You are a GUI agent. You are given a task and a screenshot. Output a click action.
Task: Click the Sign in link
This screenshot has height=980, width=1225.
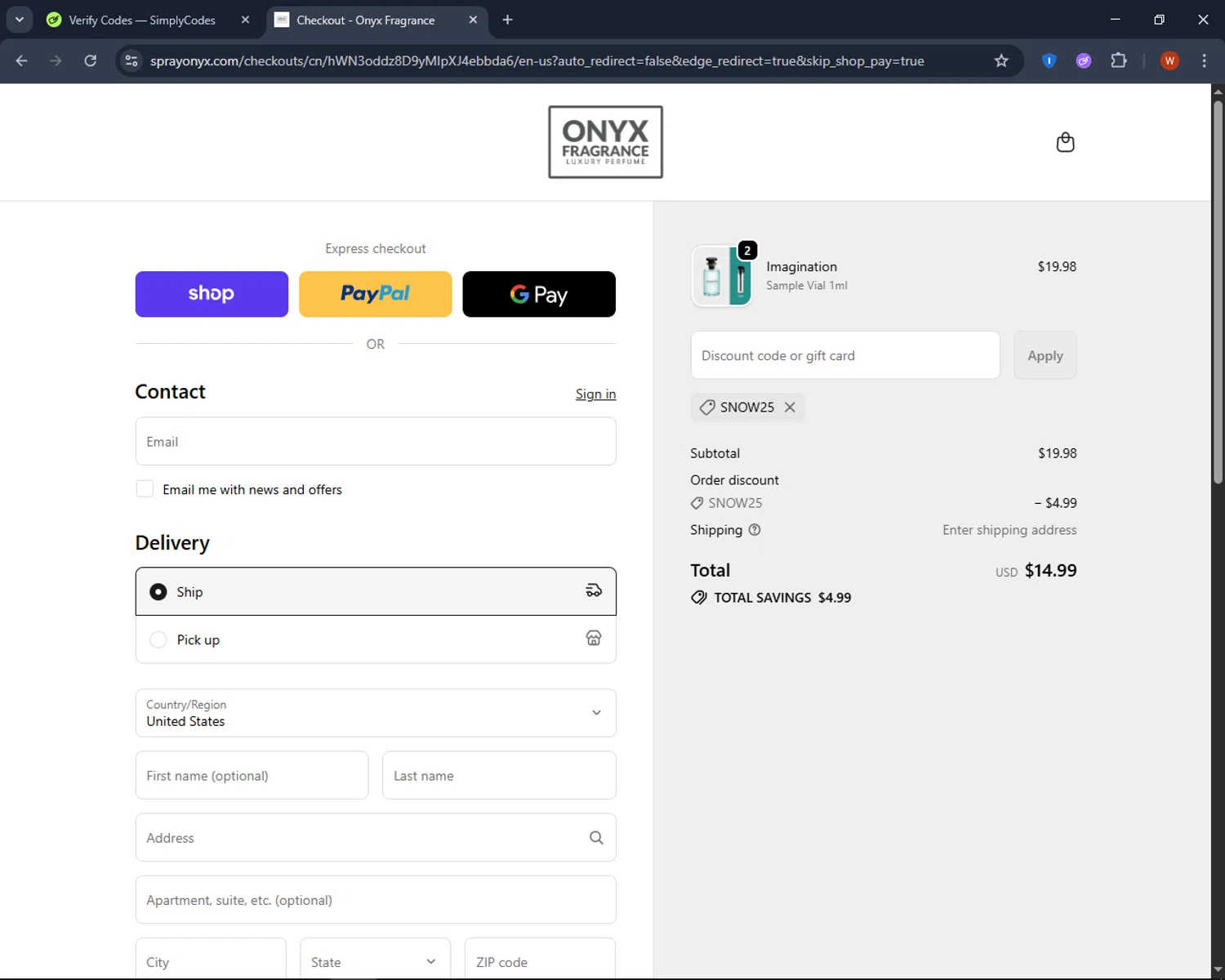point(595,394)
